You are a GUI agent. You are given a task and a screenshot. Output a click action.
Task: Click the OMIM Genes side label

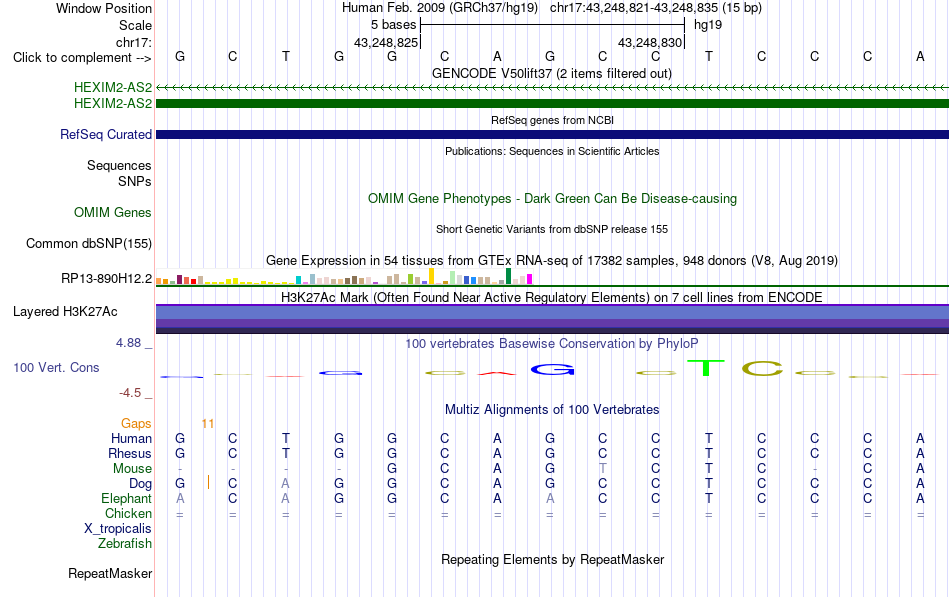pos(113,212)
